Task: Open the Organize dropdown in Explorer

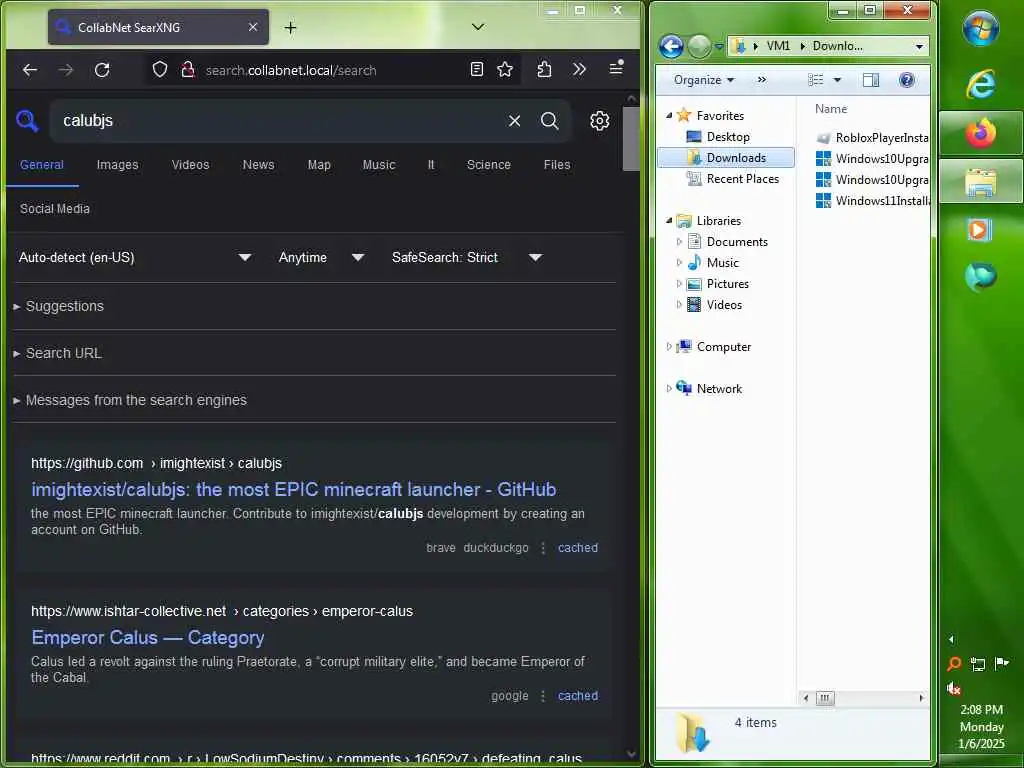Action: [704, 80]
